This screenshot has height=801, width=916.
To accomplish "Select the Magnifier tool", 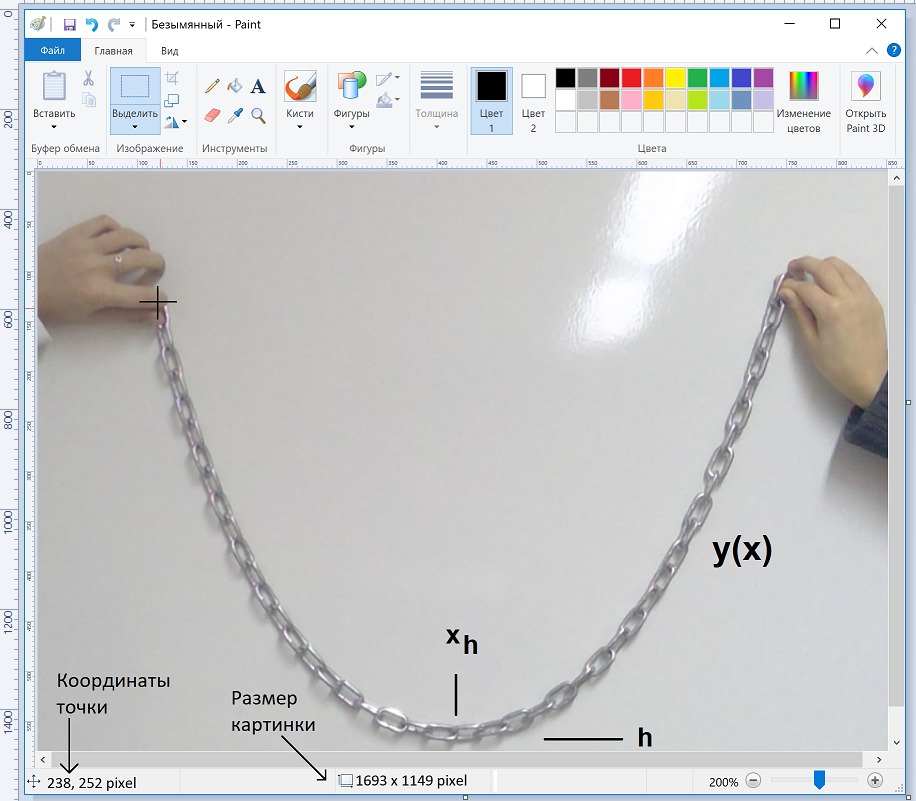I will pos(257,115).
